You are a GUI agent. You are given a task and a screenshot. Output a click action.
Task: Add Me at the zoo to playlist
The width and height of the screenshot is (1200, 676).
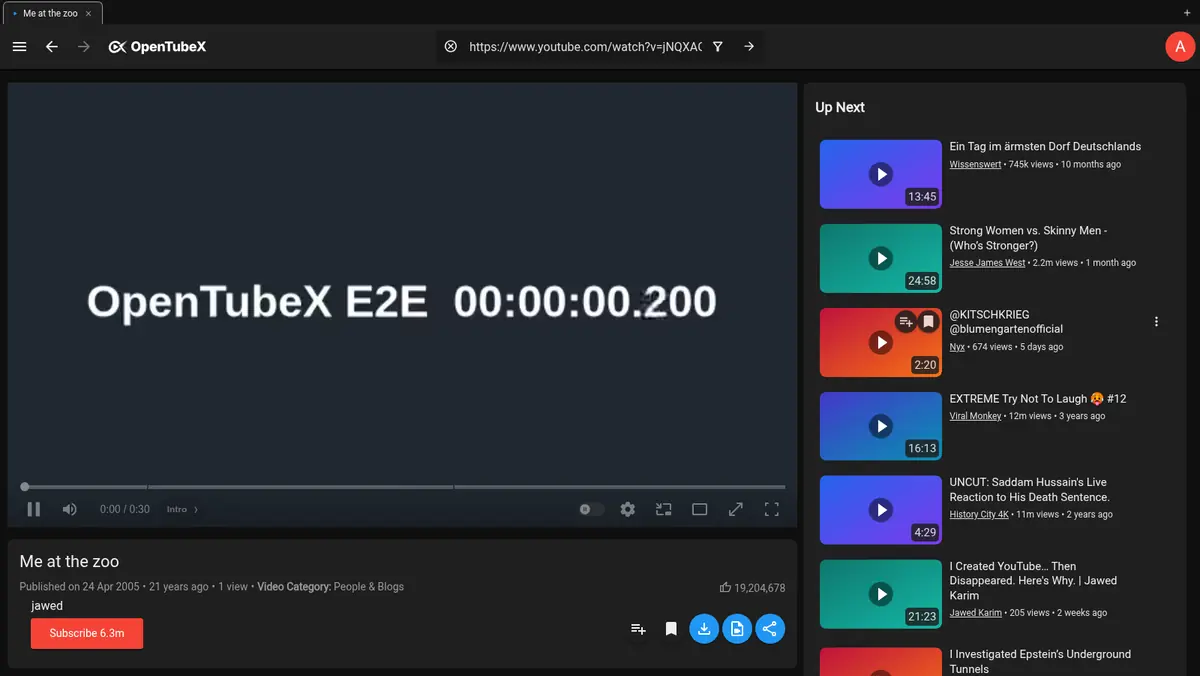click(638, 629)
